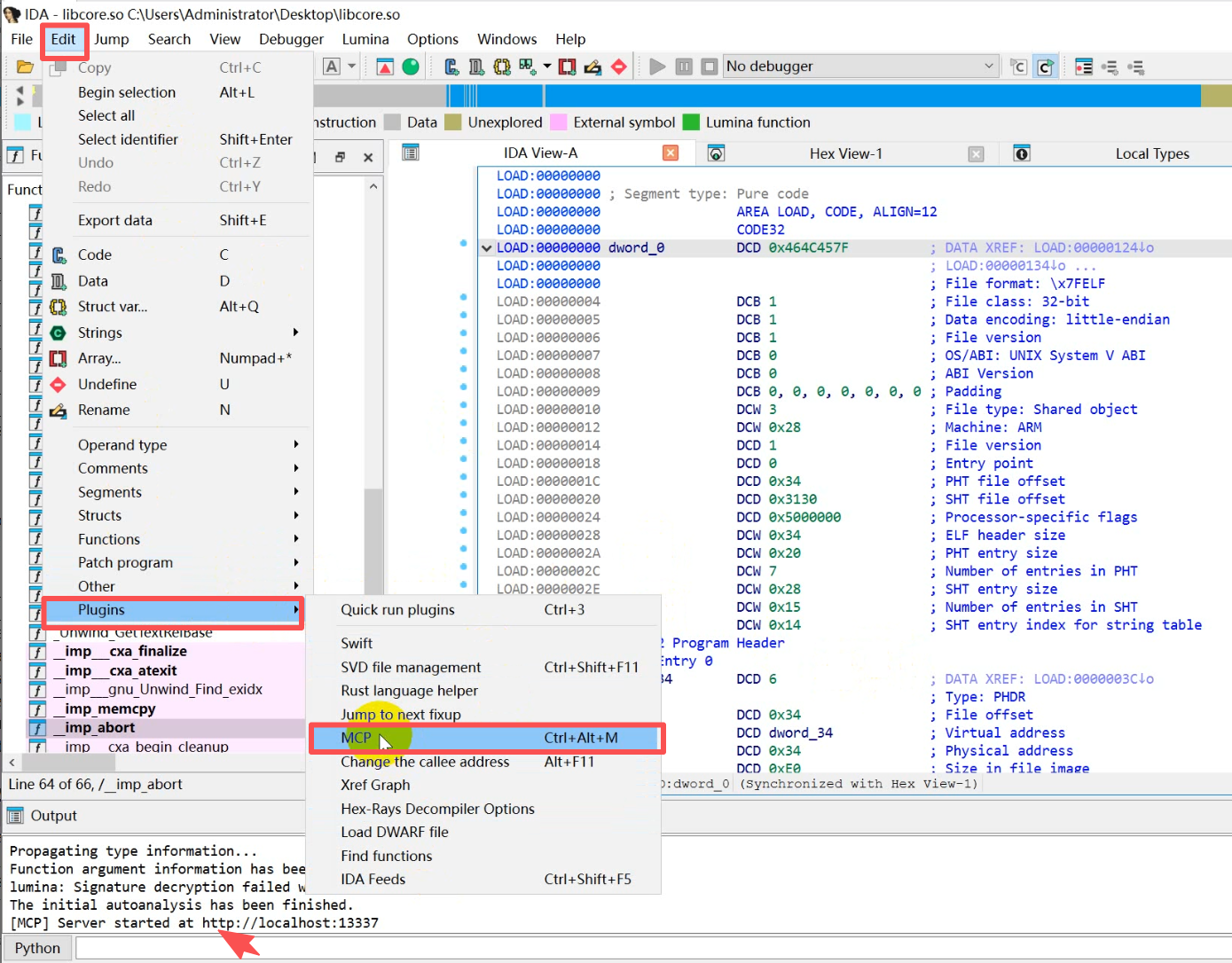Click the second breakpoint list toolbar icon

1110,67
